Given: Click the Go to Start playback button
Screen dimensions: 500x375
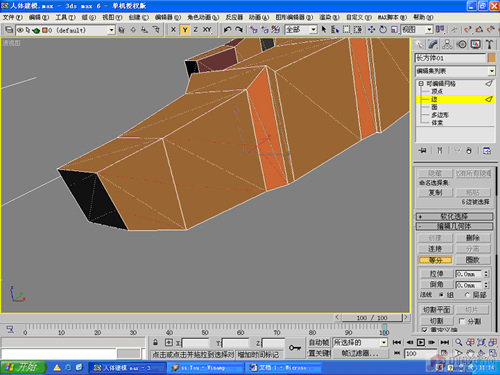Looking at the screenshot, I should coord(397,342).
